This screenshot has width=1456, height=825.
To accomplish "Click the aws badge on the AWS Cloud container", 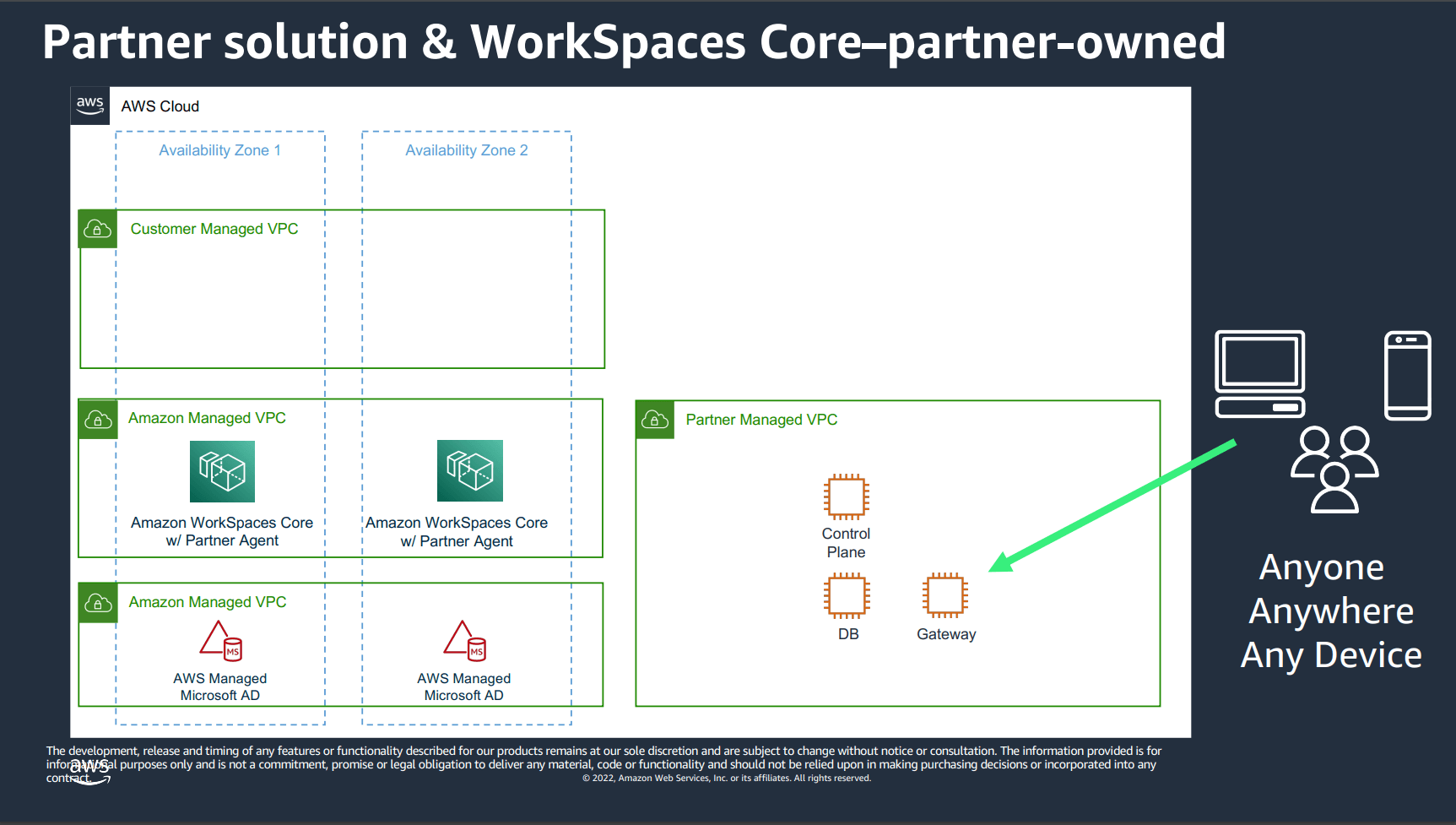I will (x=89, y=105).
